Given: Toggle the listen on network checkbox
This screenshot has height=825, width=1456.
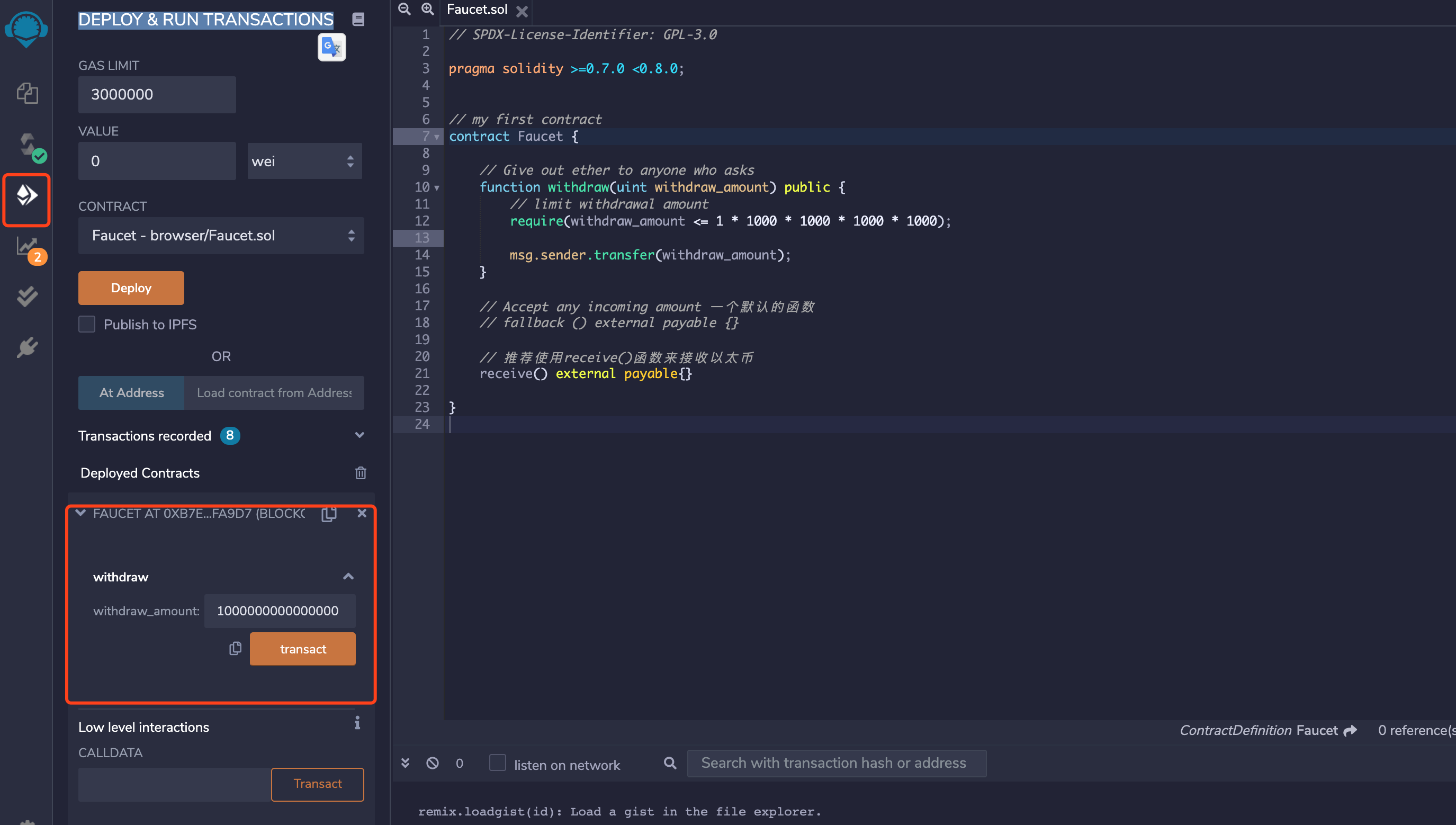Looking at the screenshot, I should click(x=497, y=763).
